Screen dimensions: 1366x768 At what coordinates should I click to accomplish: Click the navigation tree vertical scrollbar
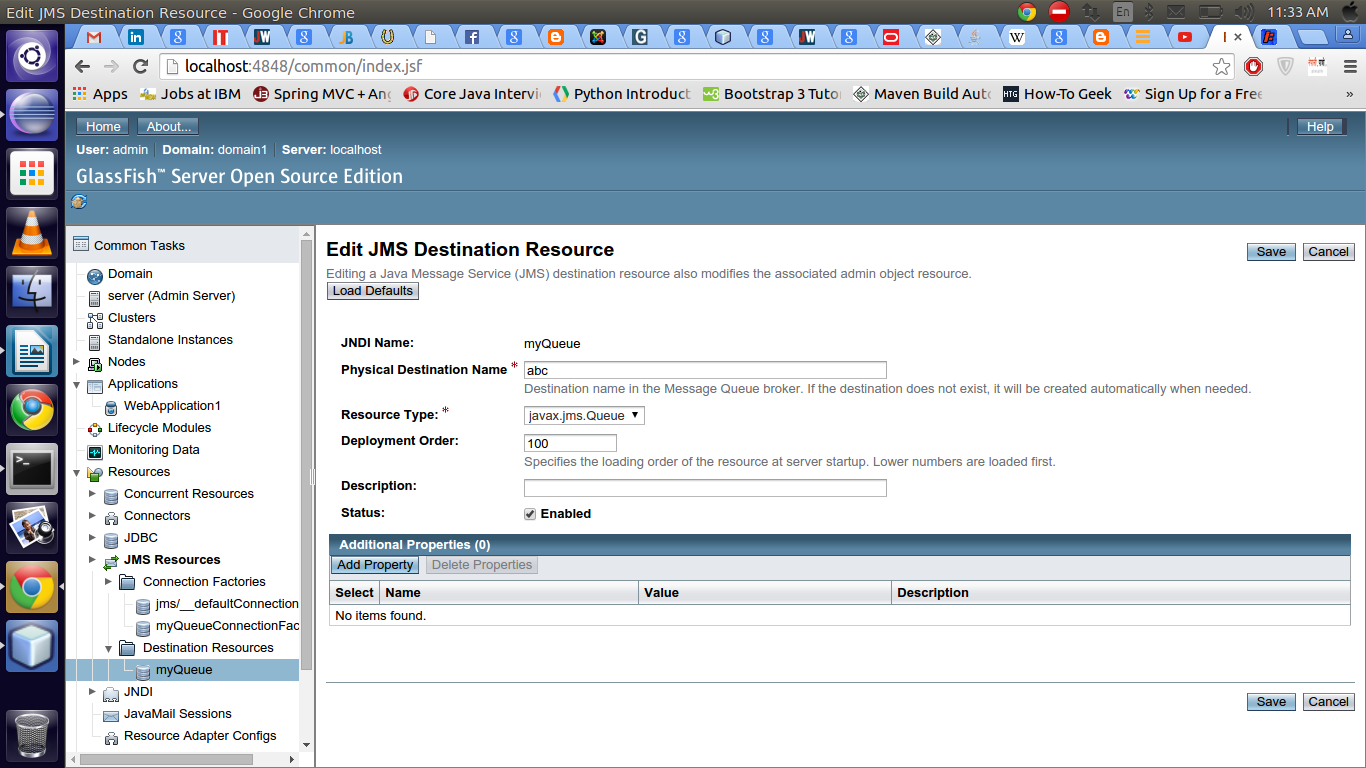(307, 455)
